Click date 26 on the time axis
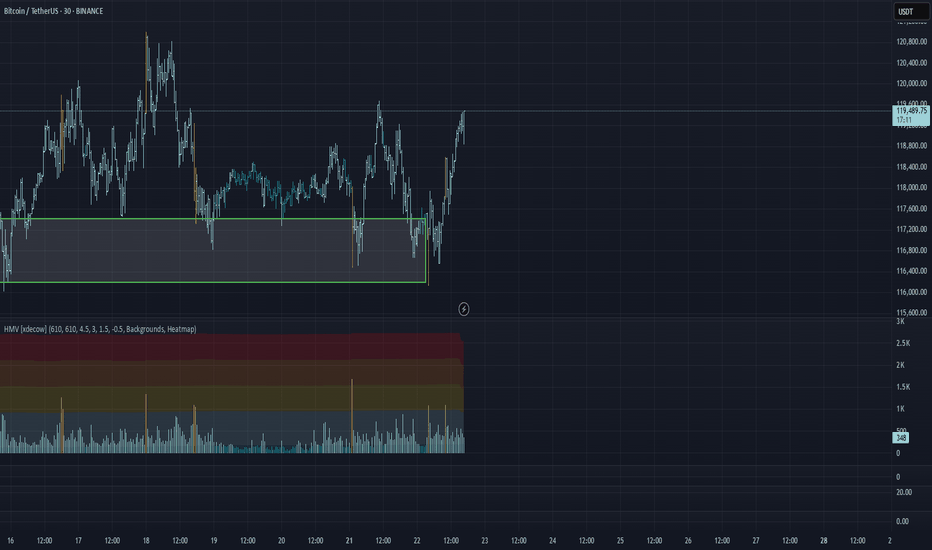The image size is (932, 550). (688, 540)
